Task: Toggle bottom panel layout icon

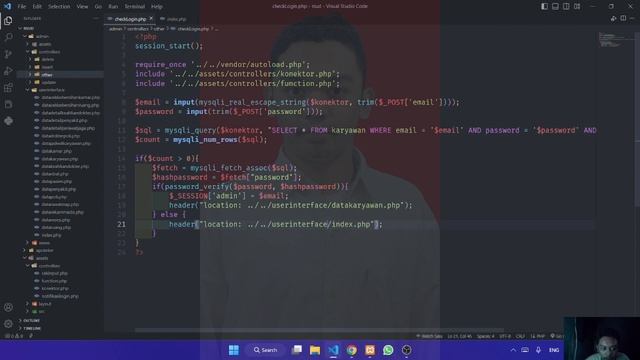Action: (x=555, y=6)
